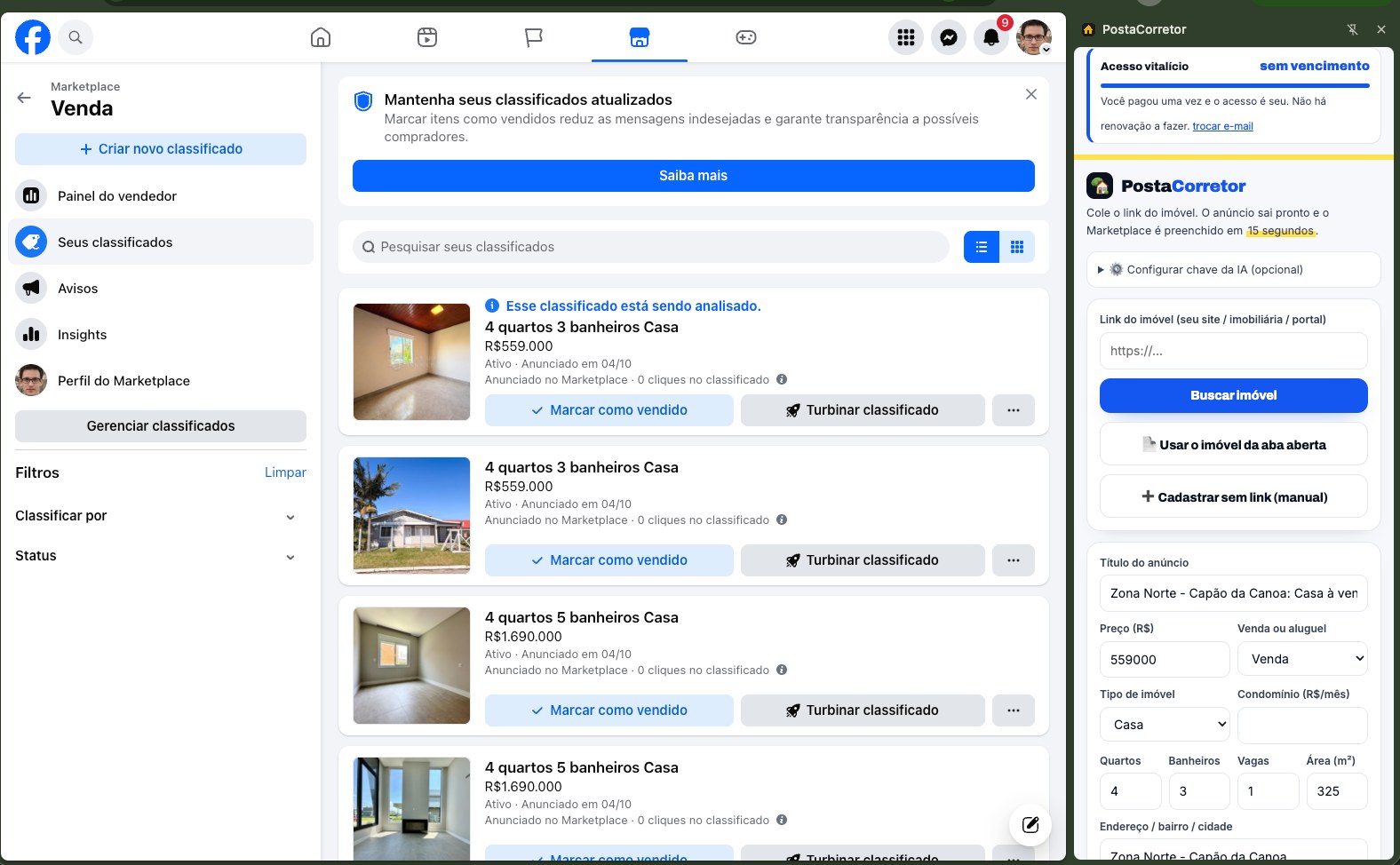Switch to grid view of listings
This screenshot has width=1400, height=865.
click(x=1017, y=247)
